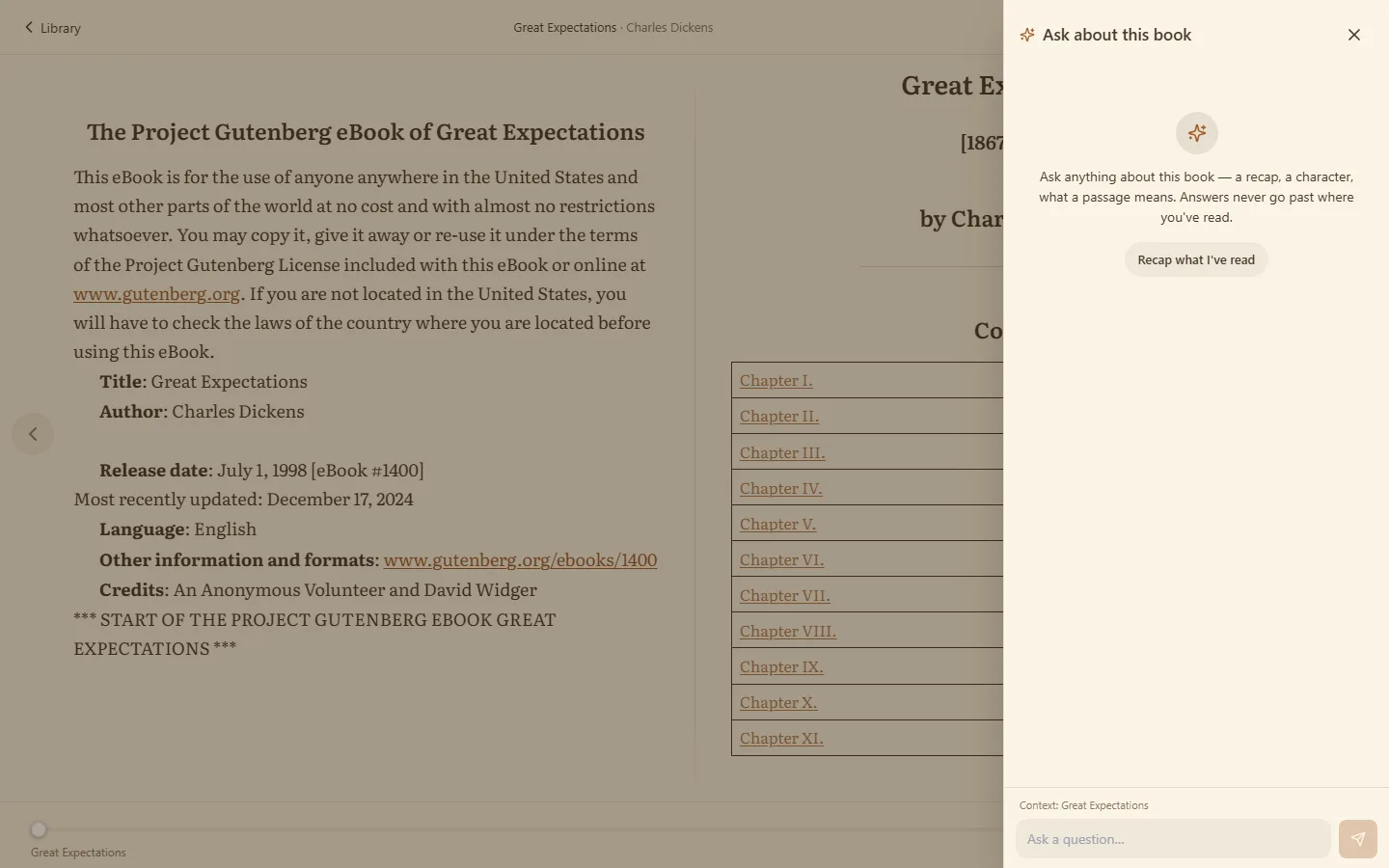Click the Most recently updated: December 17, 2024 text
Image resolution: width=1389 pixels, height=868 pixels.
pyautogui.click(x=243, y=499)
